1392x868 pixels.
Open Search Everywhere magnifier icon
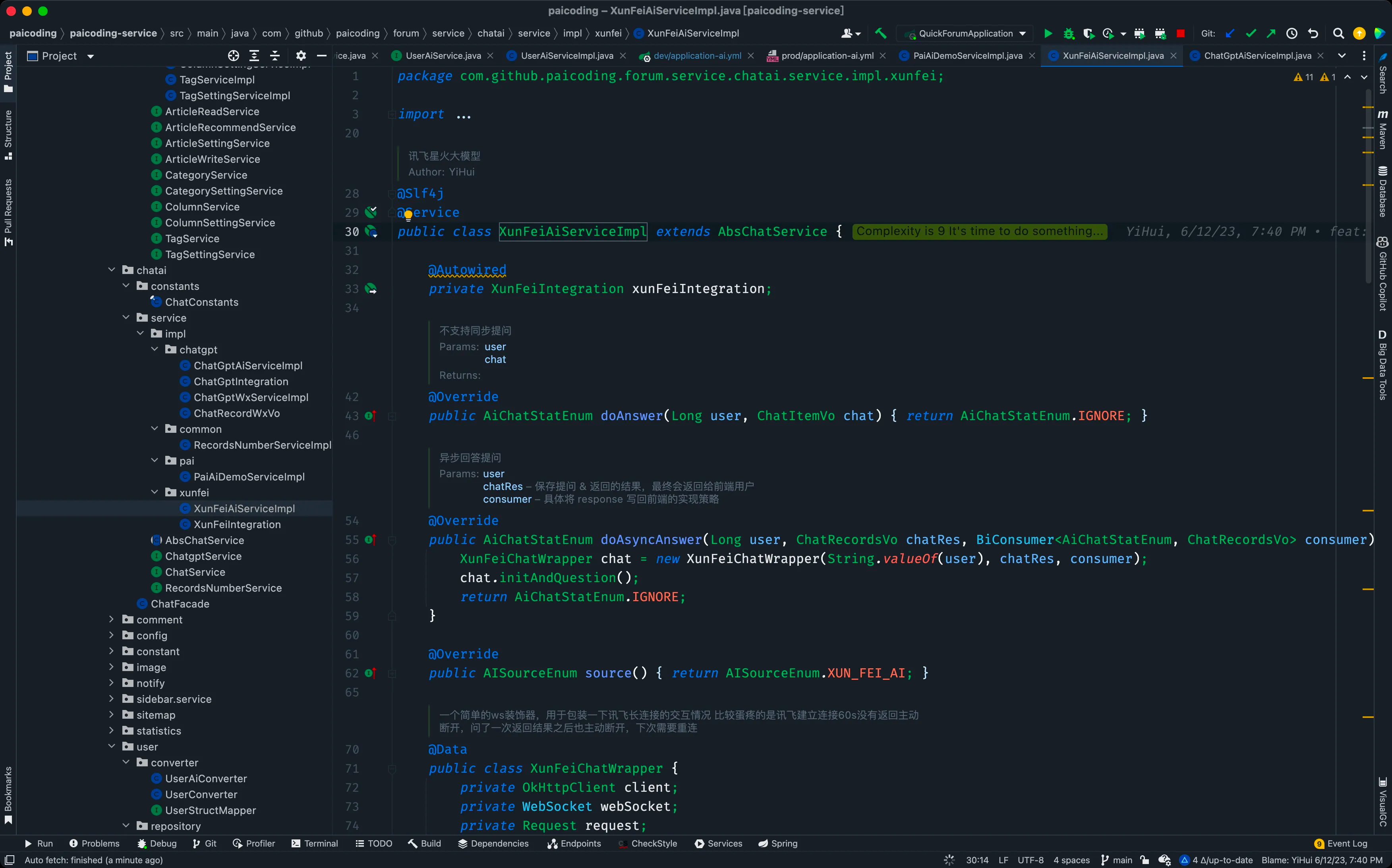pos(1338,33)
